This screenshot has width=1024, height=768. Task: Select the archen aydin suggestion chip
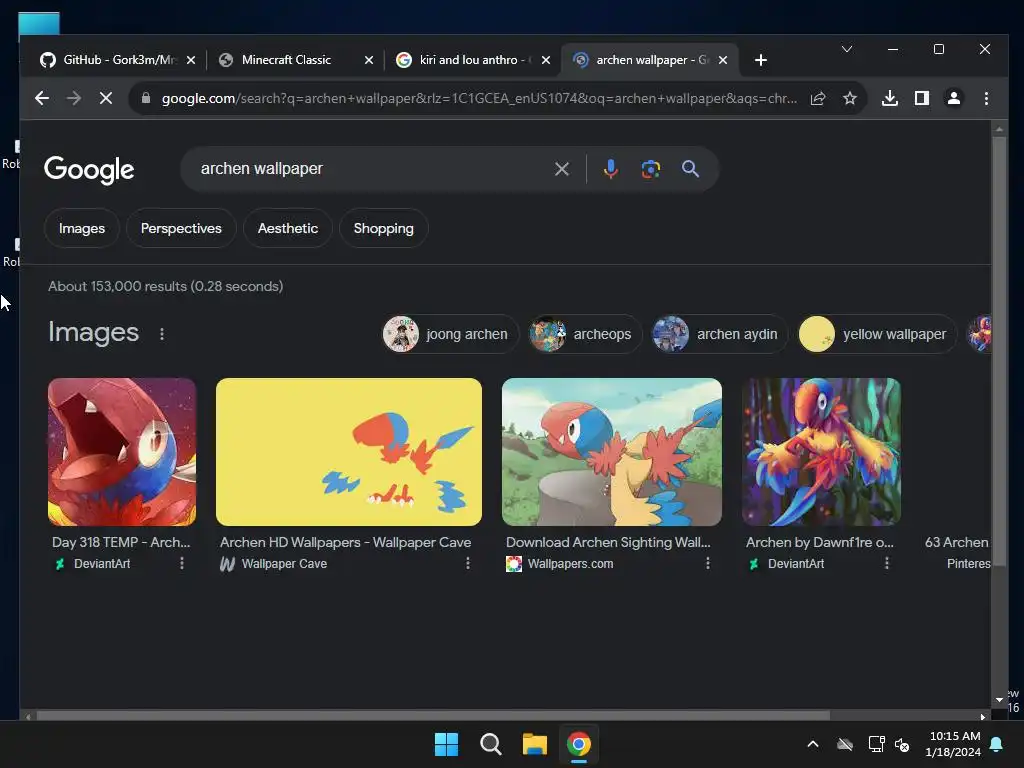719,334
